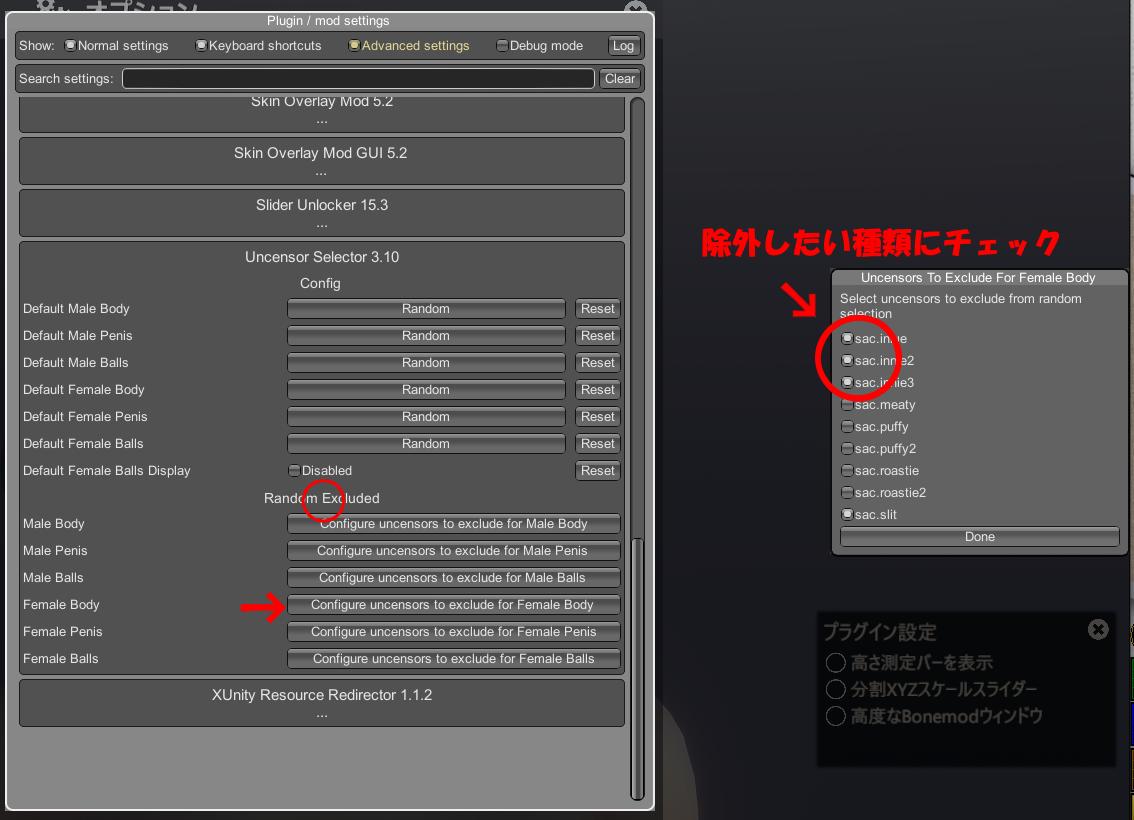Clear the search settings text
This screenshot has width=1134, height=820.
coord(620,79)
